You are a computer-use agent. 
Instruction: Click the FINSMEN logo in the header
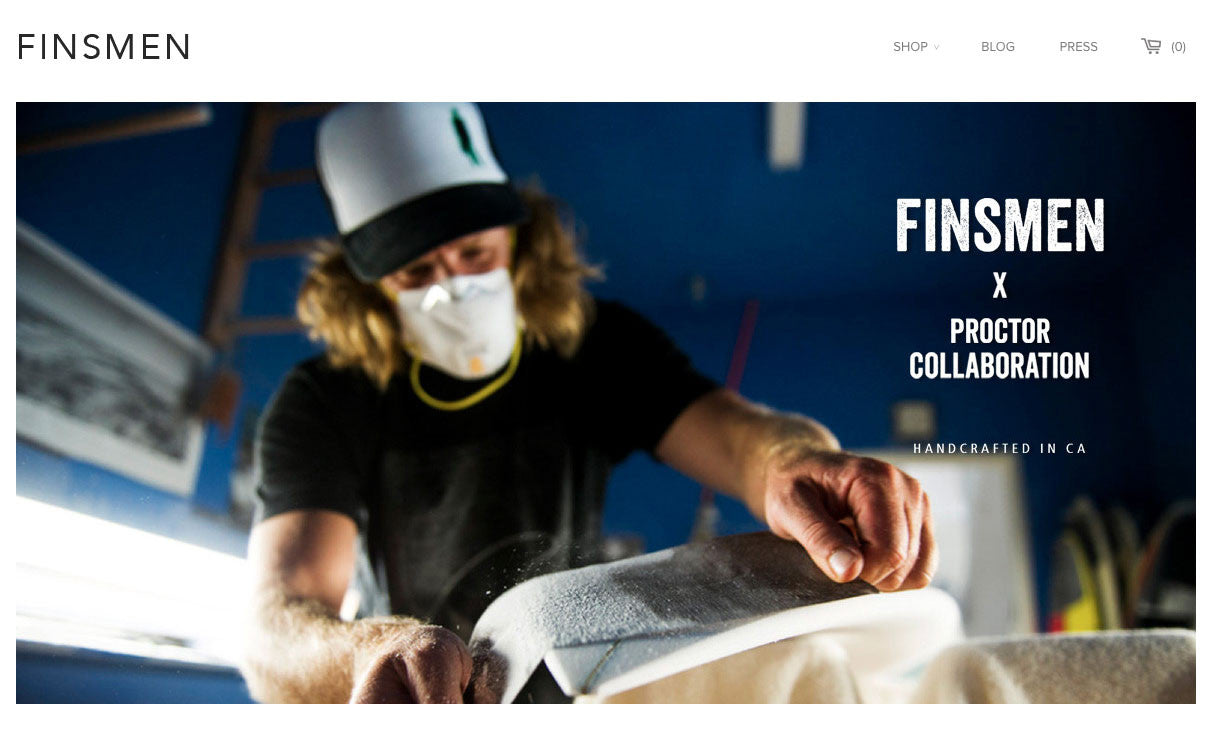(104, 47)
